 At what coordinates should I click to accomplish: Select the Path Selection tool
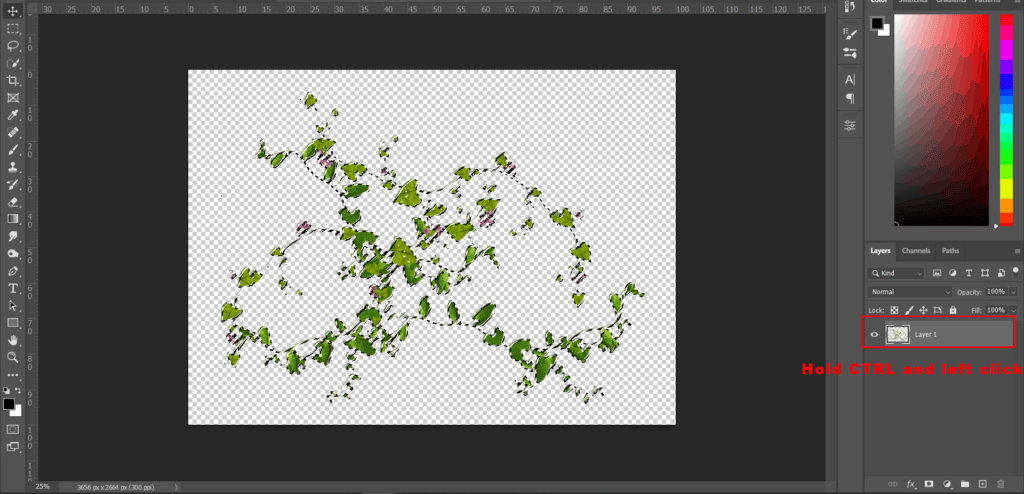point(12,305)
